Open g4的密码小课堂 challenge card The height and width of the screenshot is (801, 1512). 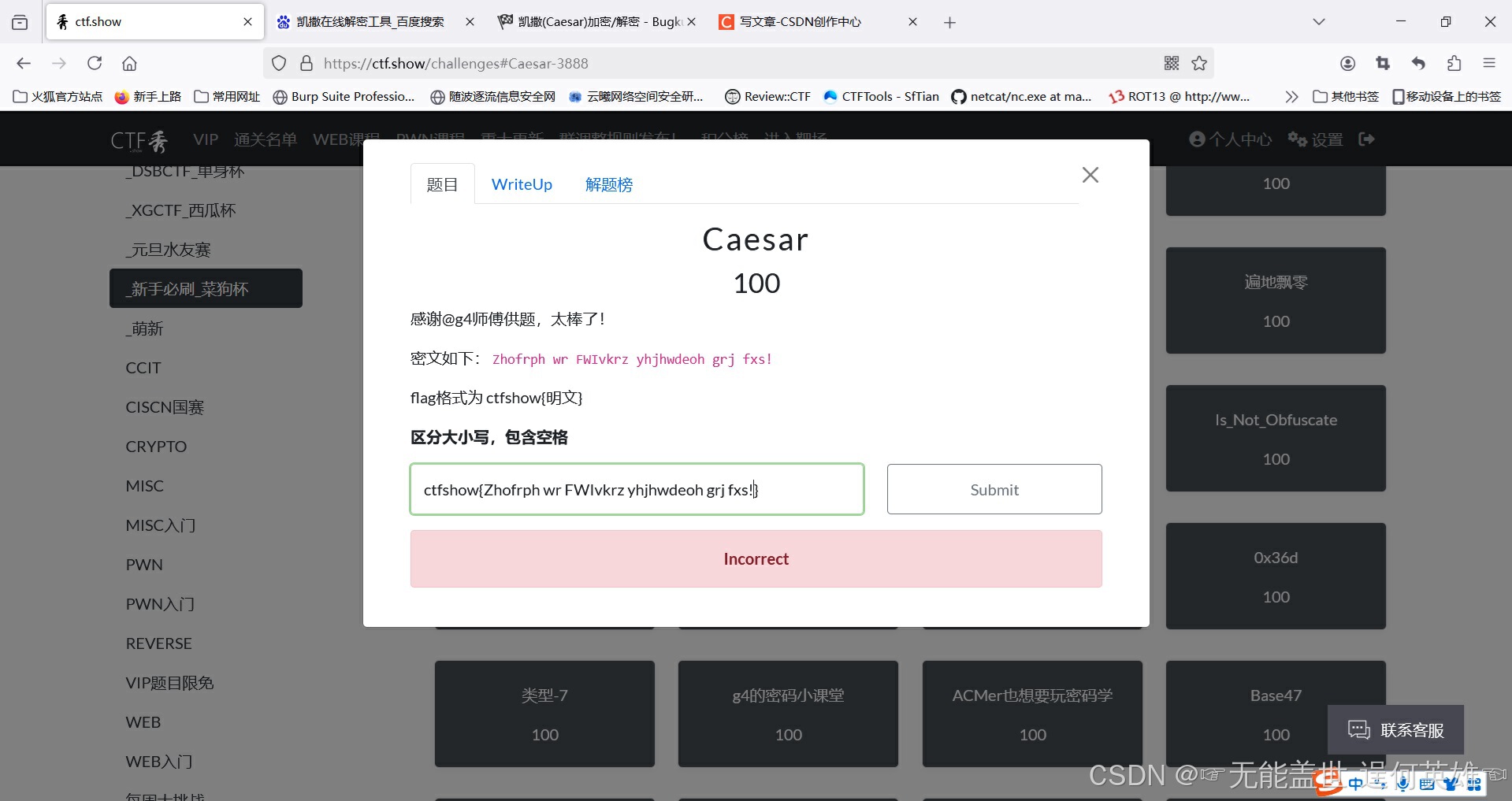pos(788,714)
